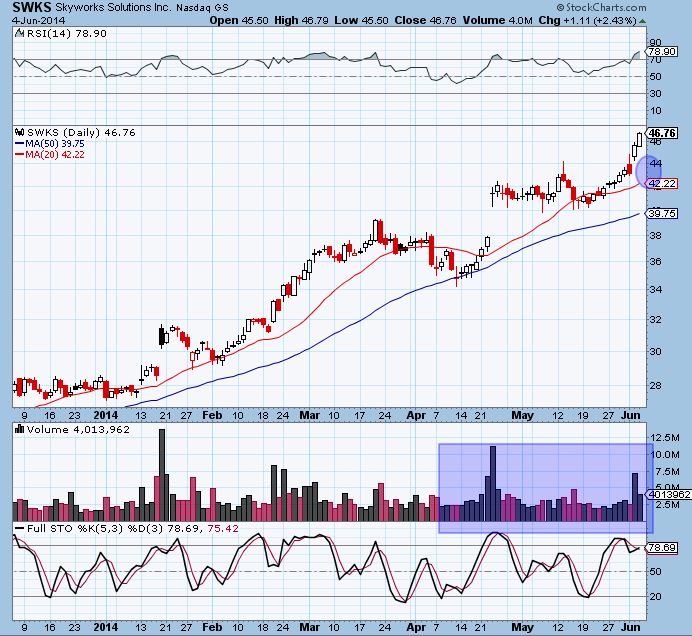Screen dimensions: 692x636
Task: Click the company name Skyworks Solutions Inc.
Action: (x=113, y=8)
